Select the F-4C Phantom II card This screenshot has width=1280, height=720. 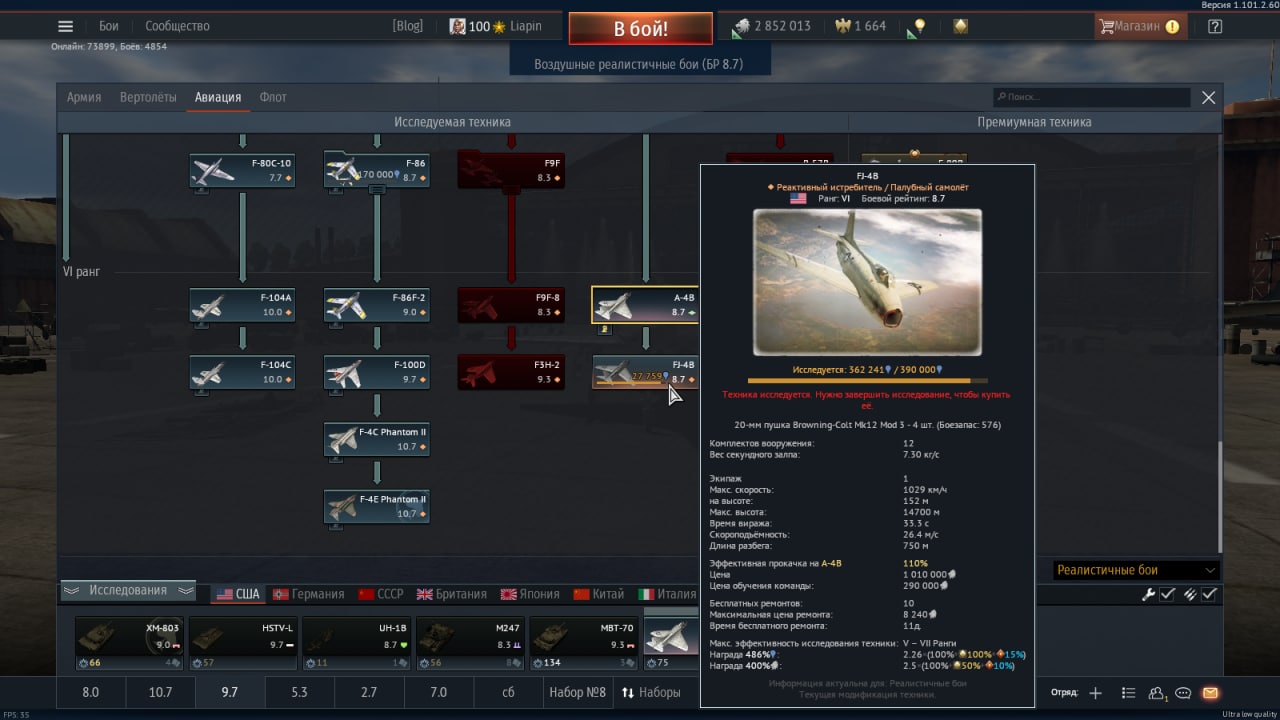pos(376,439)
